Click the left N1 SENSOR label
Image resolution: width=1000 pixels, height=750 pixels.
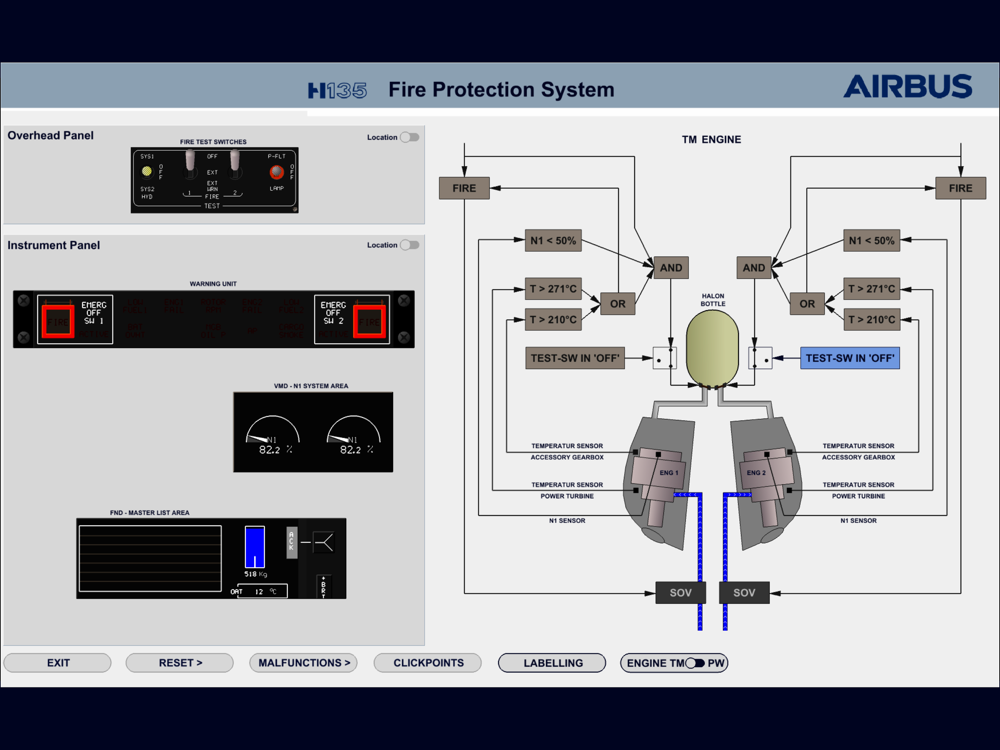(567, 520)
